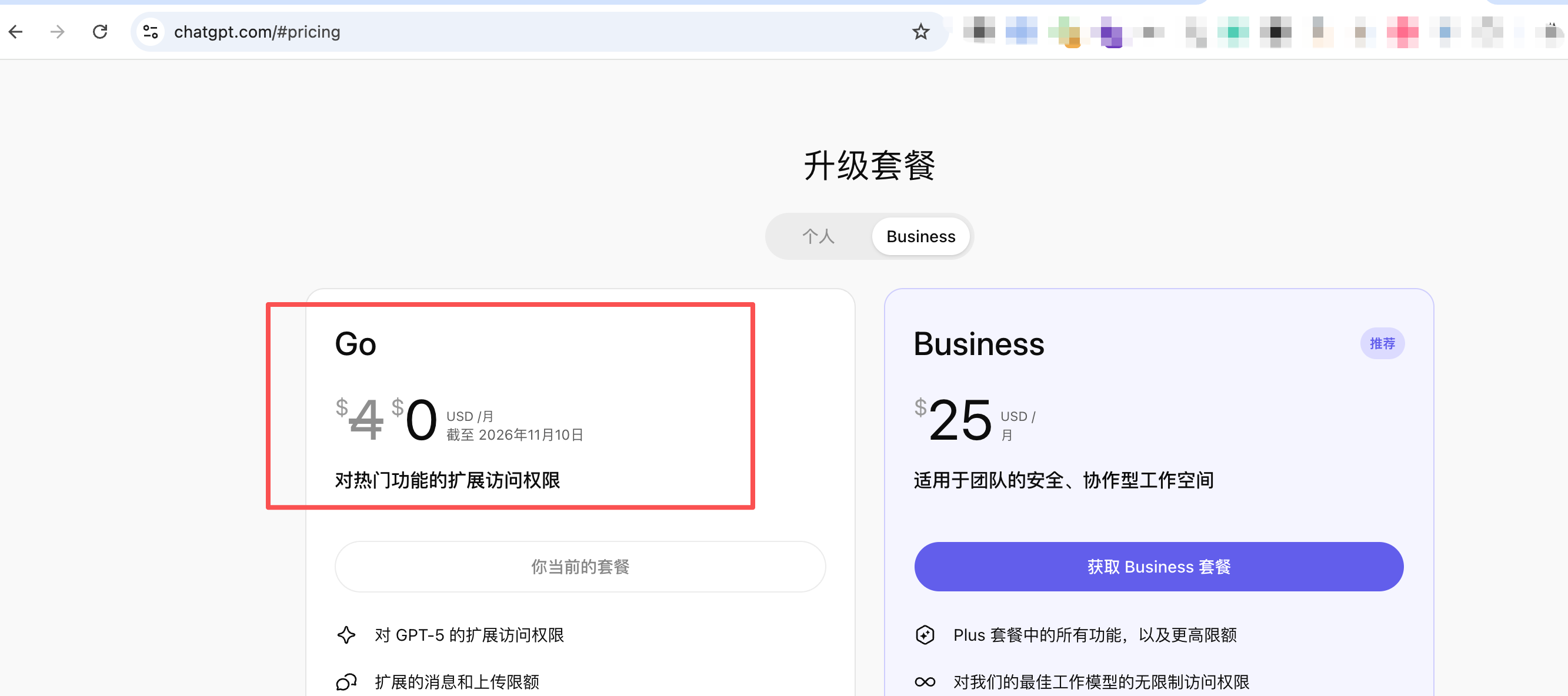
Task: Click the 你当前的套餐 button
Action: (579, 567)
